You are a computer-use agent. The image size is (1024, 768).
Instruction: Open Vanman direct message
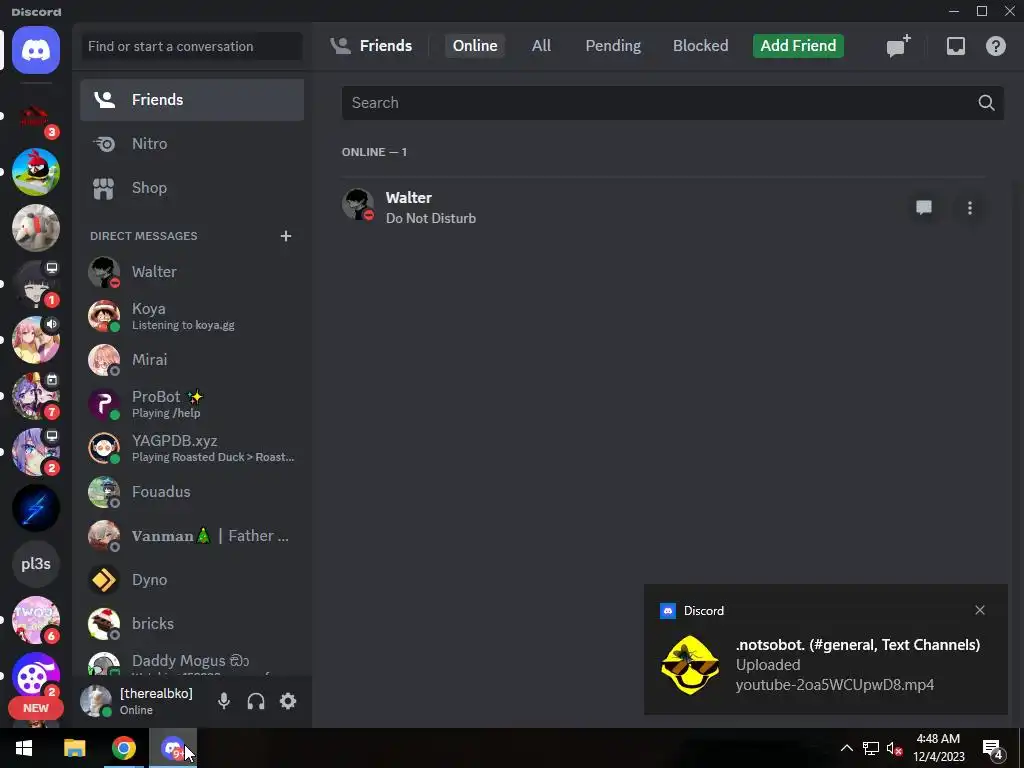(192, 536)
